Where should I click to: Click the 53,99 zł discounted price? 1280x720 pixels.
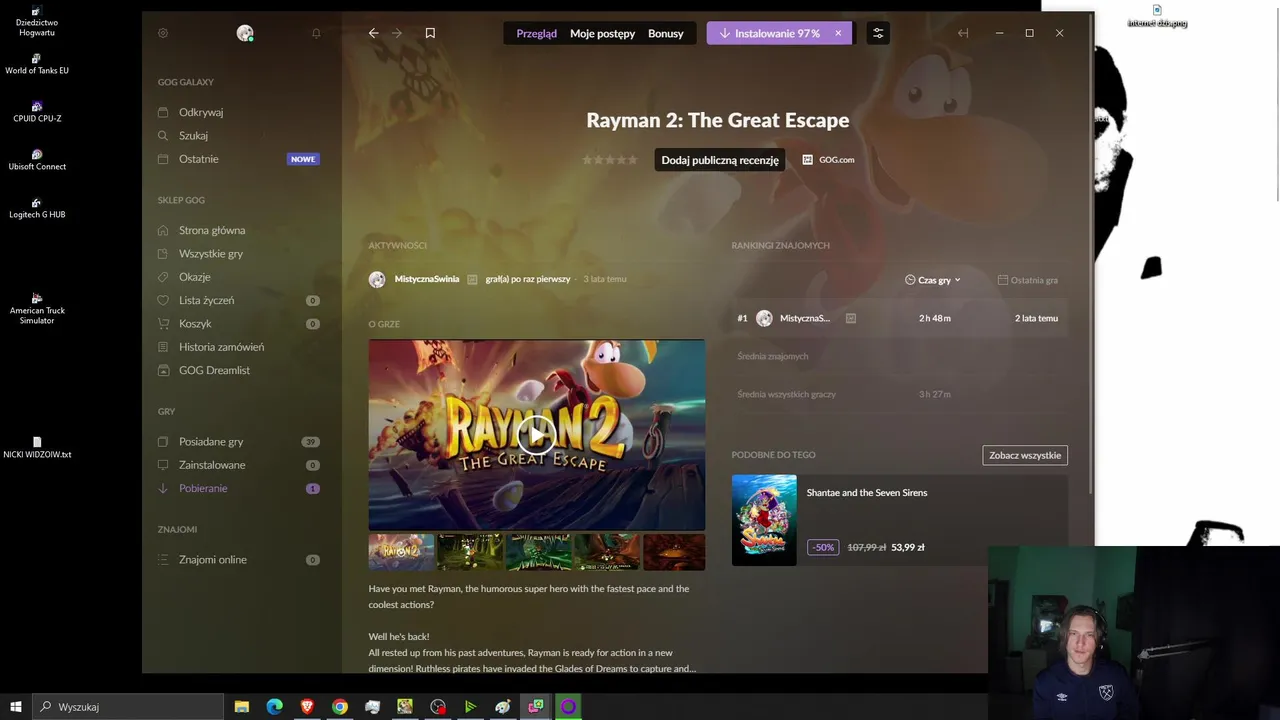click(x=908, y=547)
